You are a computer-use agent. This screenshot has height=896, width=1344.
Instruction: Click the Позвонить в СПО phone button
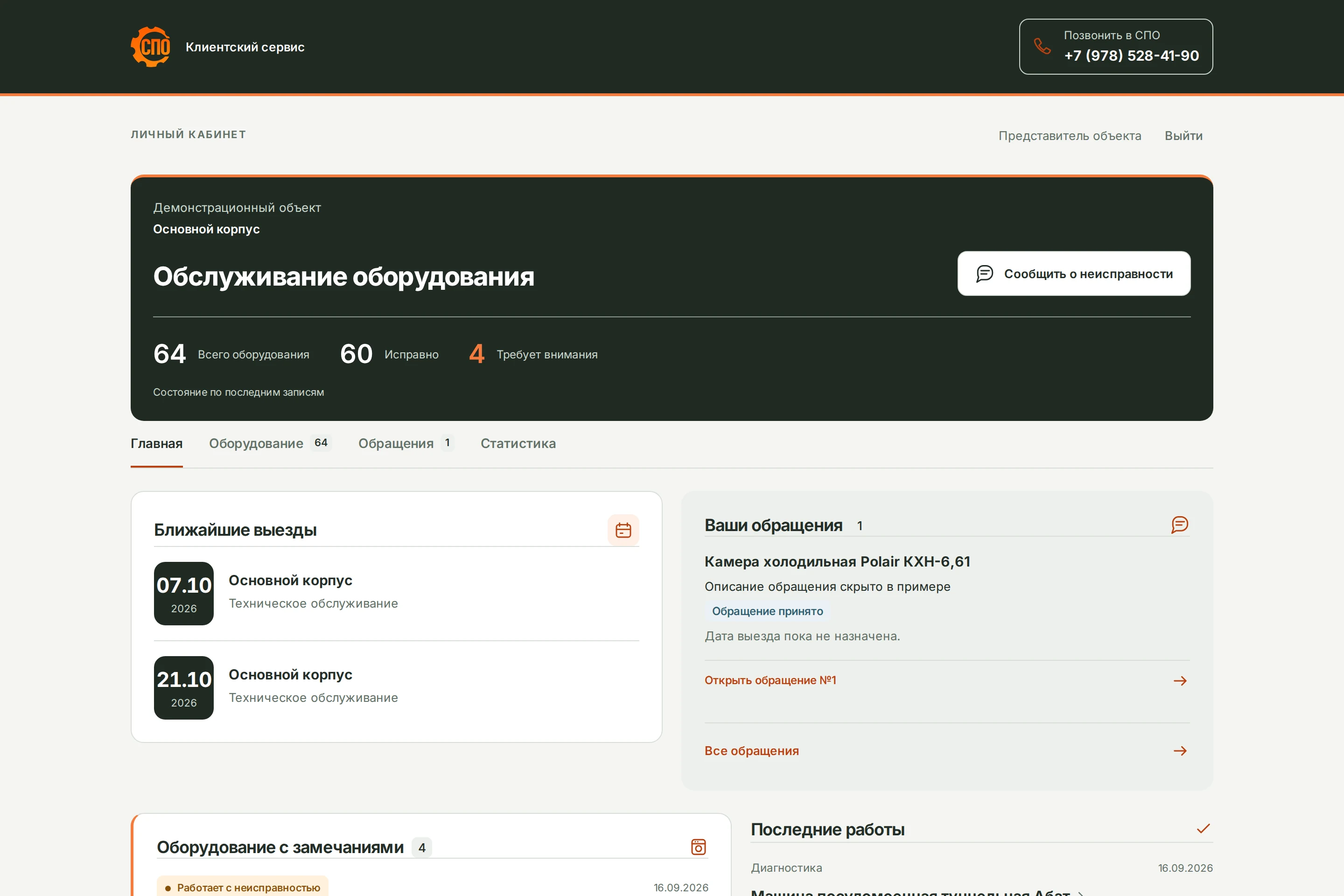coord(1116,47)
